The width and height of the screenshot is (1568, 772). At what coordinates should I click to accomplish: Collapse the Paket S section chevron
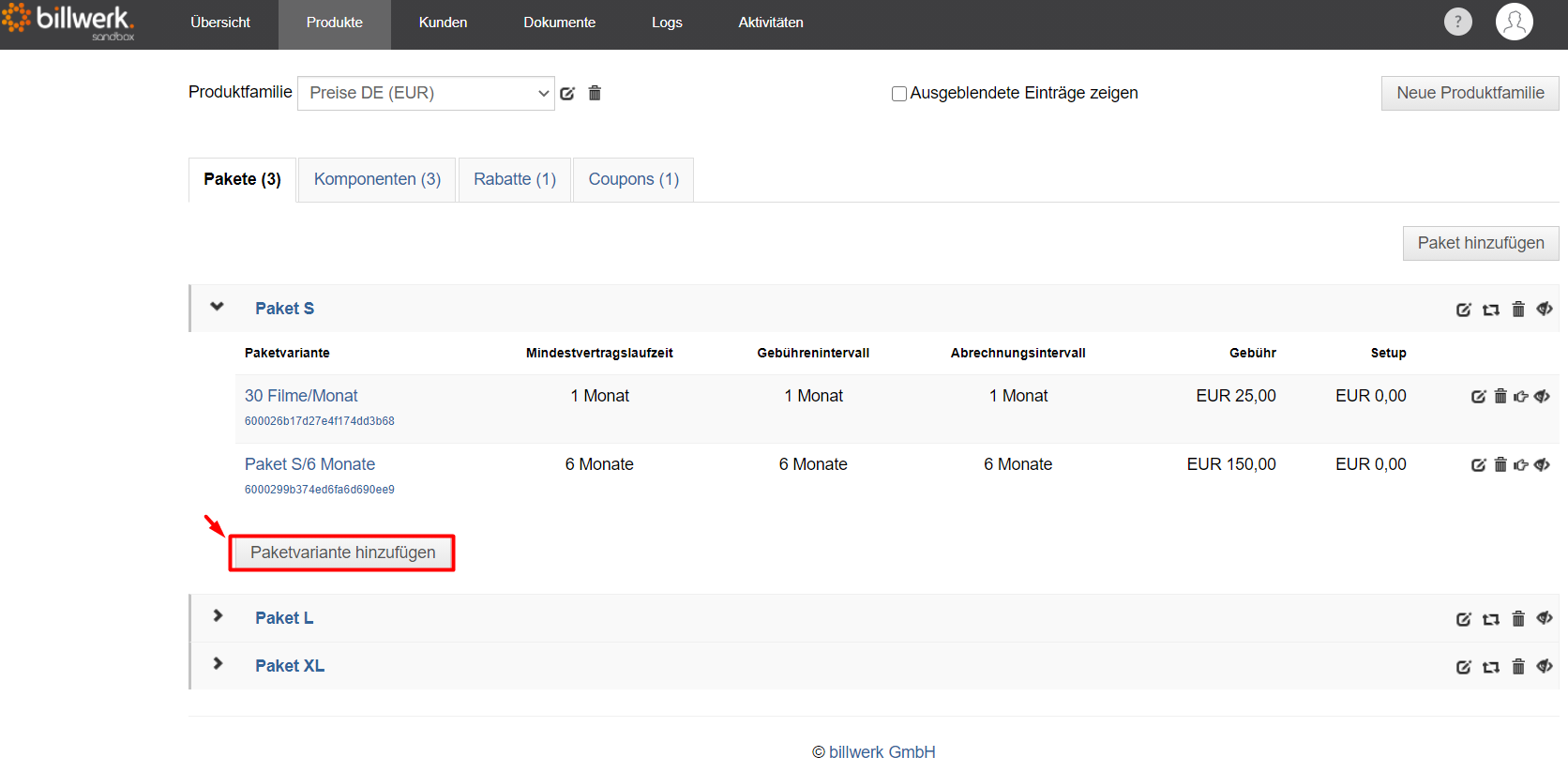coord(218,307)
